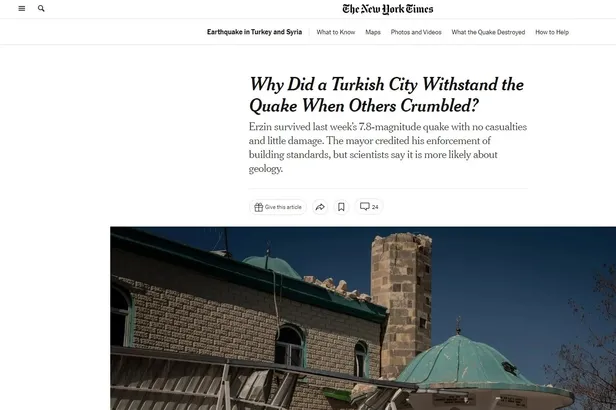This screenshot has height=410, width=616.
Task: Open the Photos and Videos tab
Action: click(x=416, y=32)
